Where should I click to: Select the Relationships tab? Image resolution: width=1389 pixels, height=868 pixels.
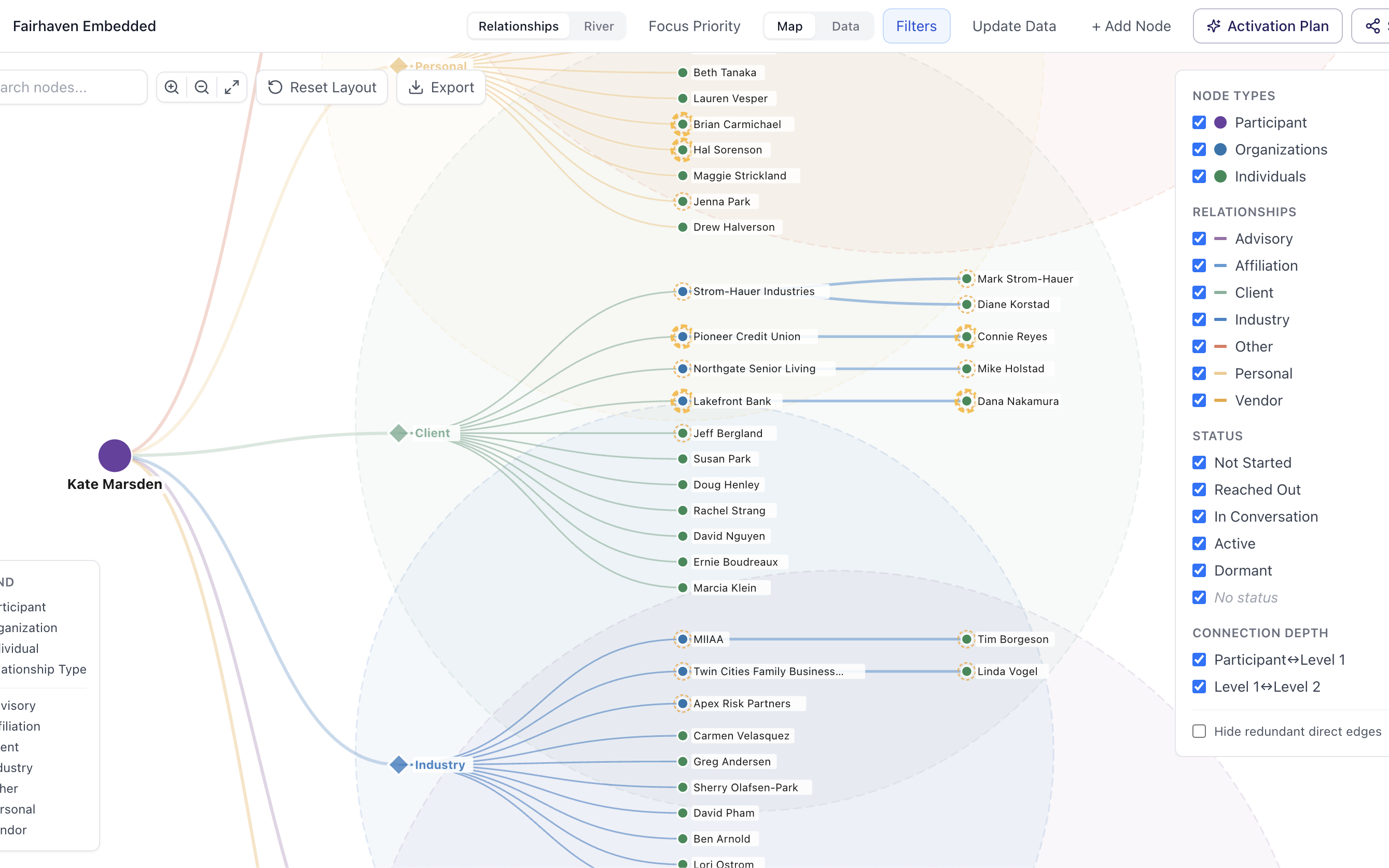[x=518, y=26]
